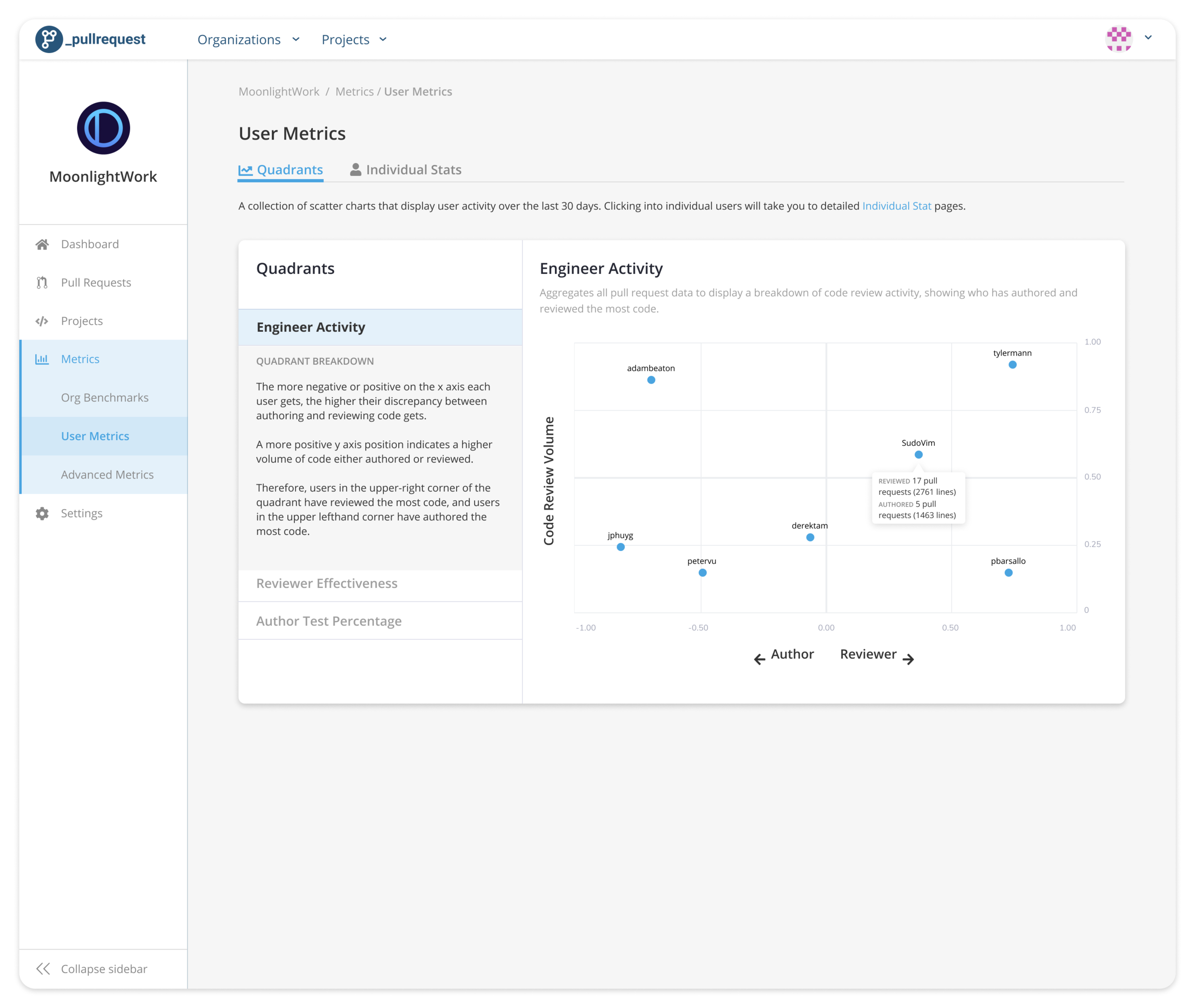
Task: Open Org Benchmarks in the sidebar
Action: coord(105,398)
